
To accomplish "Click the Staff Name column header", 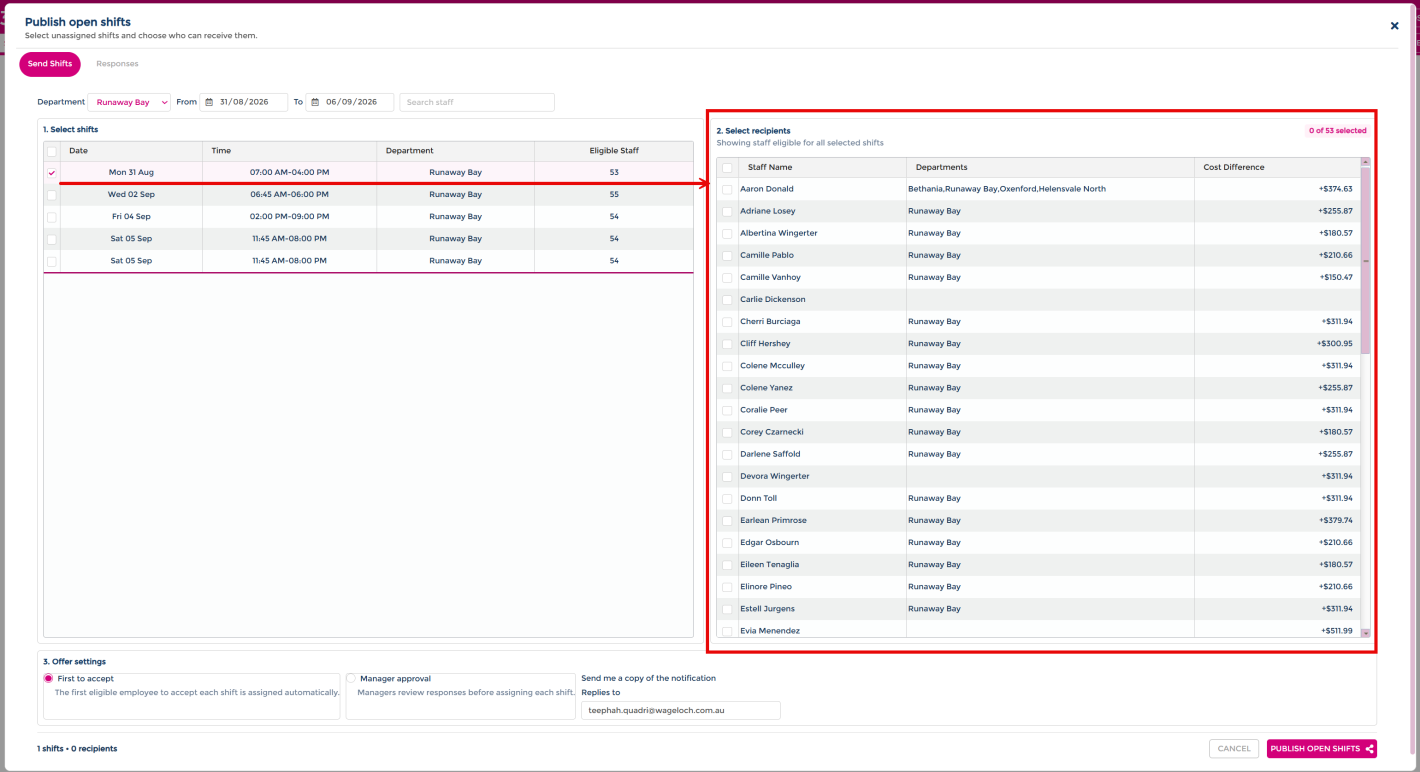I will click(x=822, y=167).
